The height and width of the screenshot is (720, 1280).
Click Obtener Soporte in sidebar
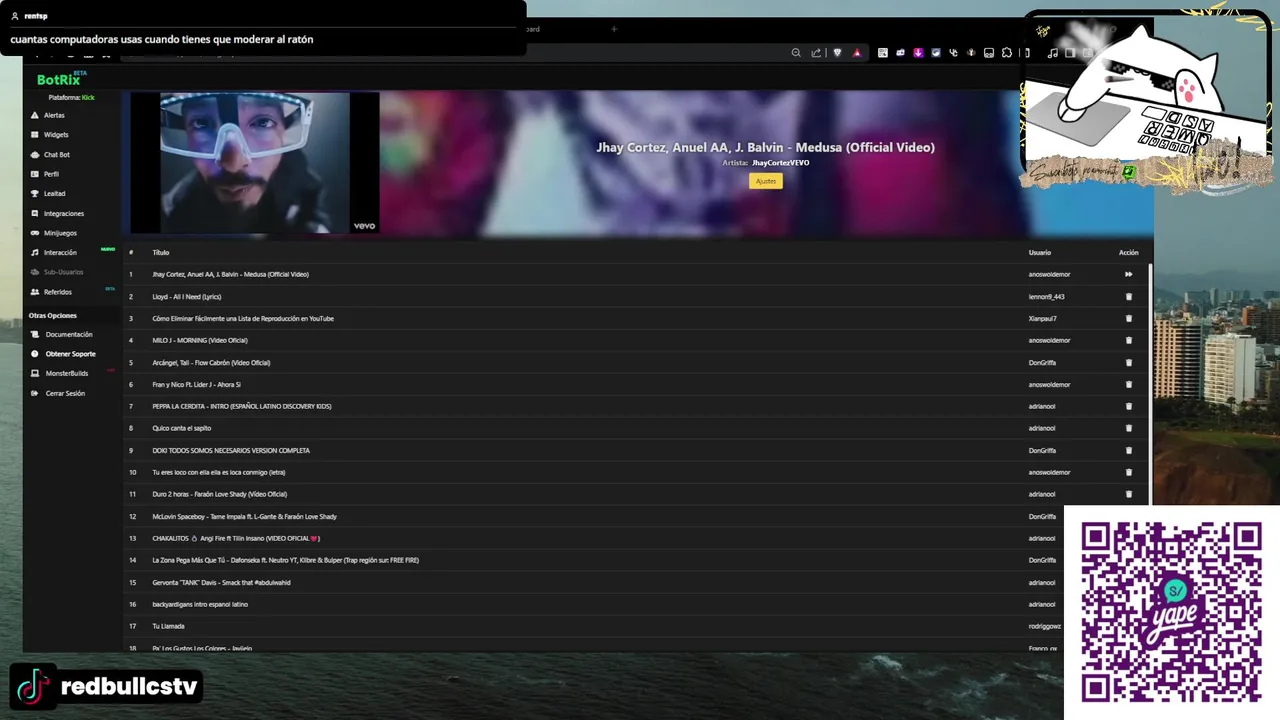[70, 354]
